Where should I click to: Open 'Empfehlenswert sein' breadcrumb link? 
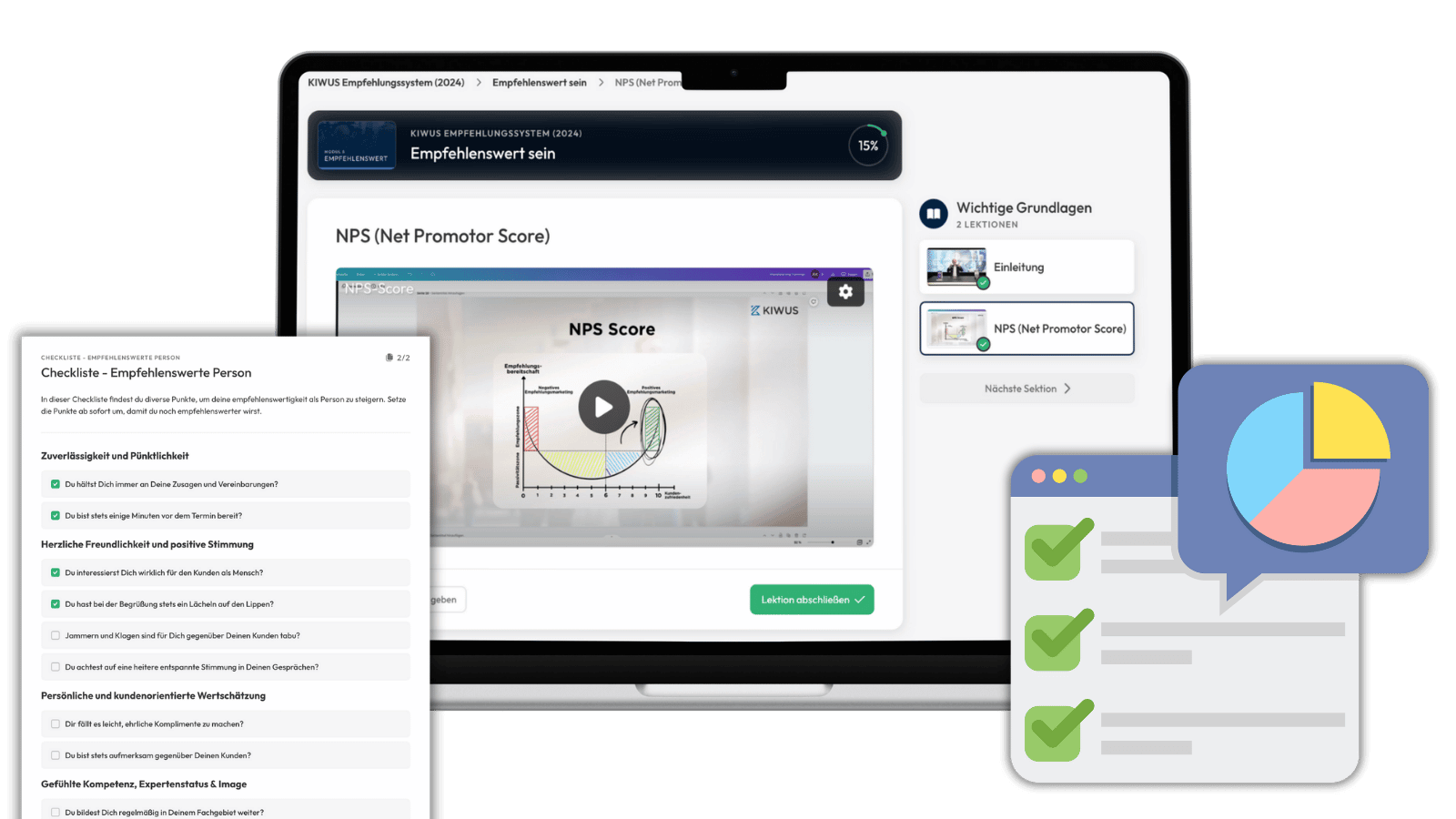pyautogui.click(x=540, y=83)
